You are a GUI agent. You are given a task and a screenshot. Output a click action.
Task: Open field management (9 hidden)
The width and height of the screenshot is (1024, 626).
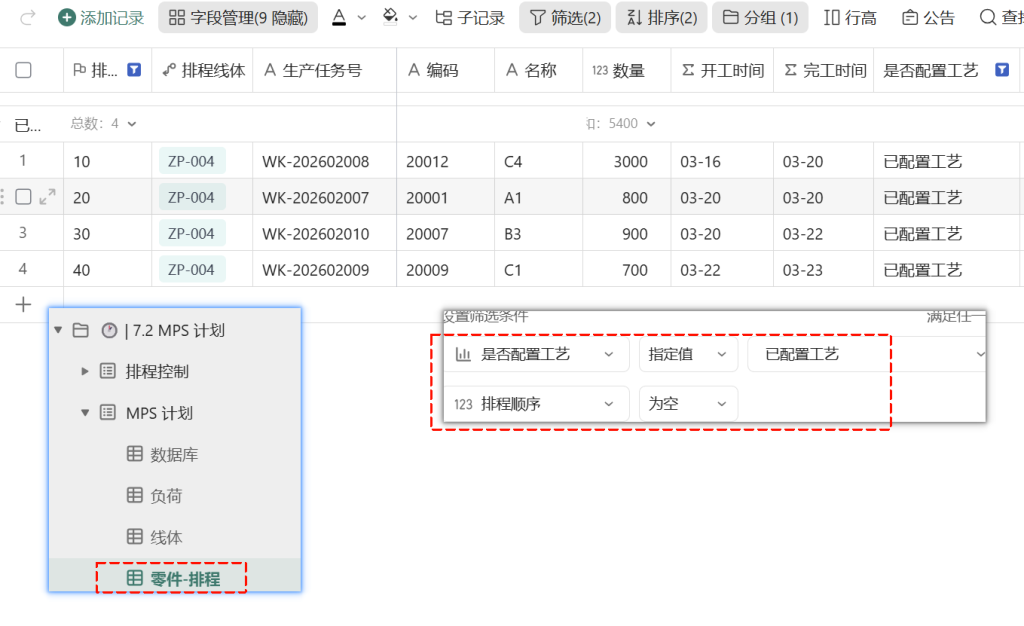point(238,18)
